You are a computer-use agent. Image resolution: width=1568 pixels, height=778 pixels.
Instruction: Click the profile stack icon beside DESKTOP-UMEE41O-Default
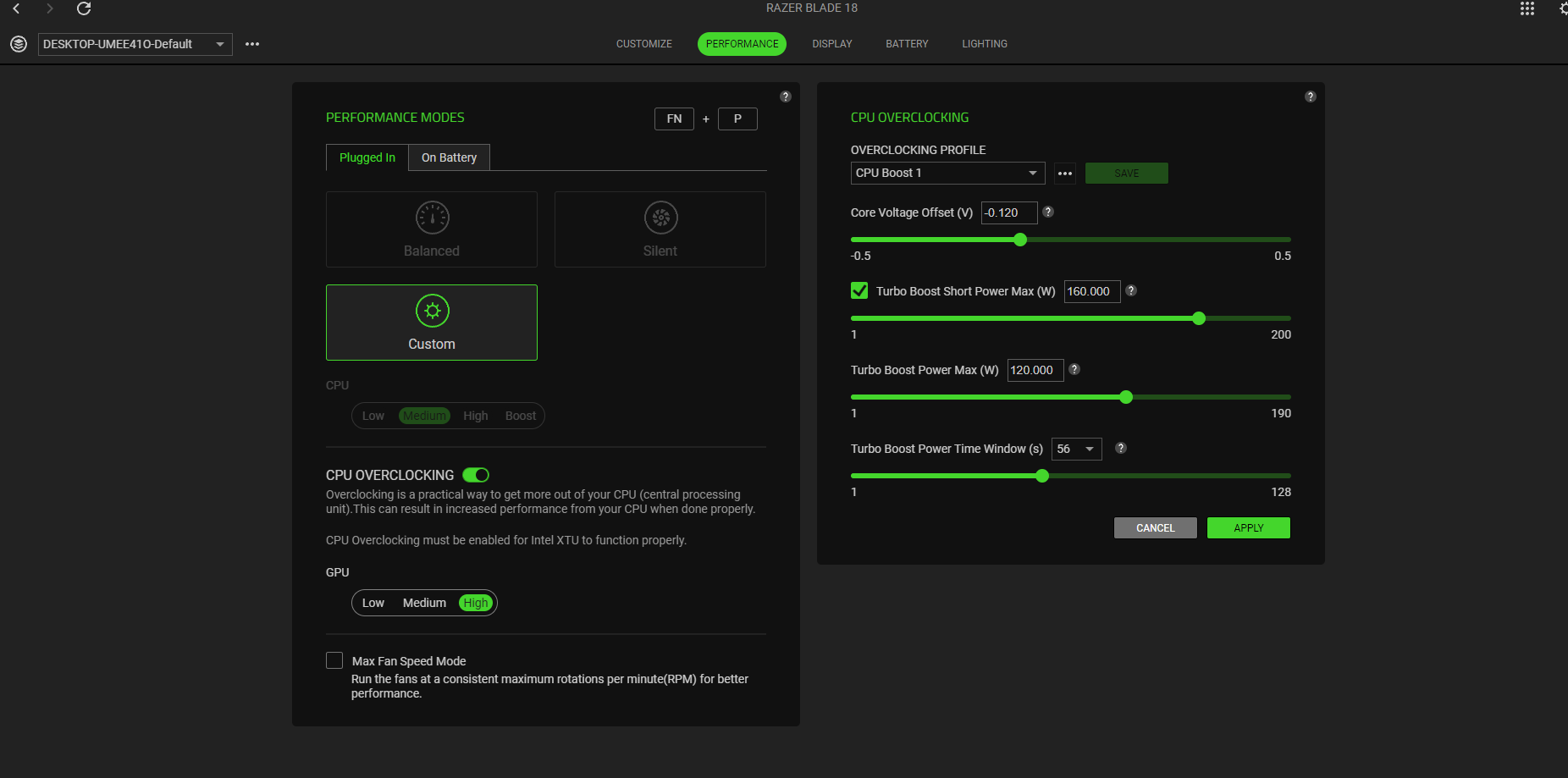tap(19, 44)
